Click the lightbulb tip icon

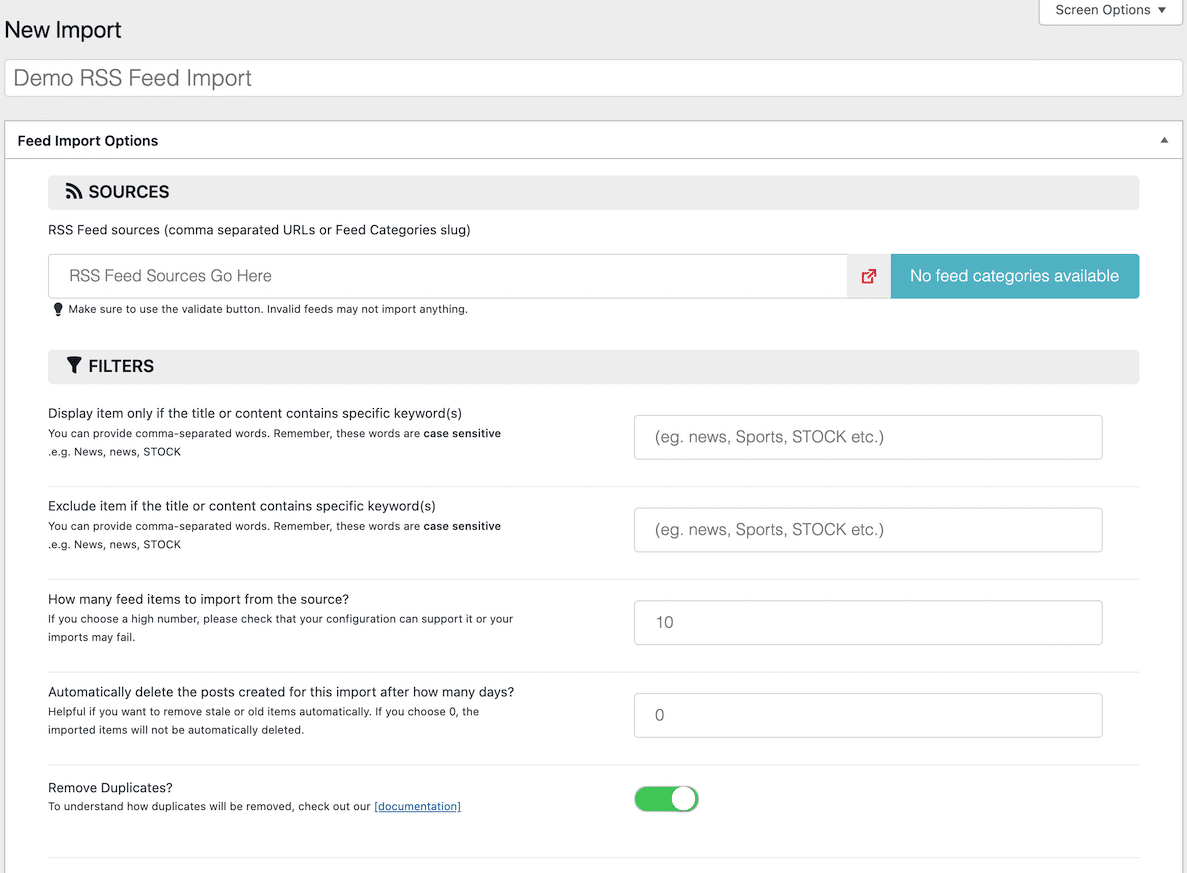[57, 310]
